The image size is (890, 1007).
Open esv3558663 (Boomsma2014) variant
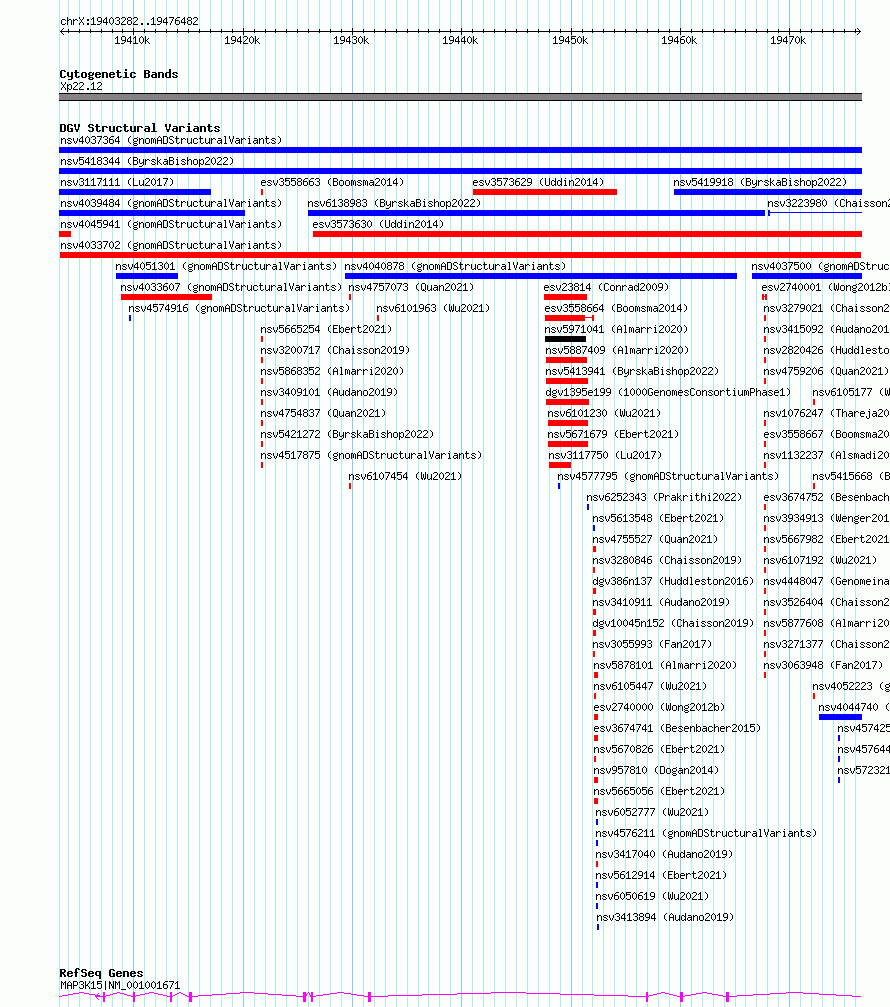click(332, 182)
